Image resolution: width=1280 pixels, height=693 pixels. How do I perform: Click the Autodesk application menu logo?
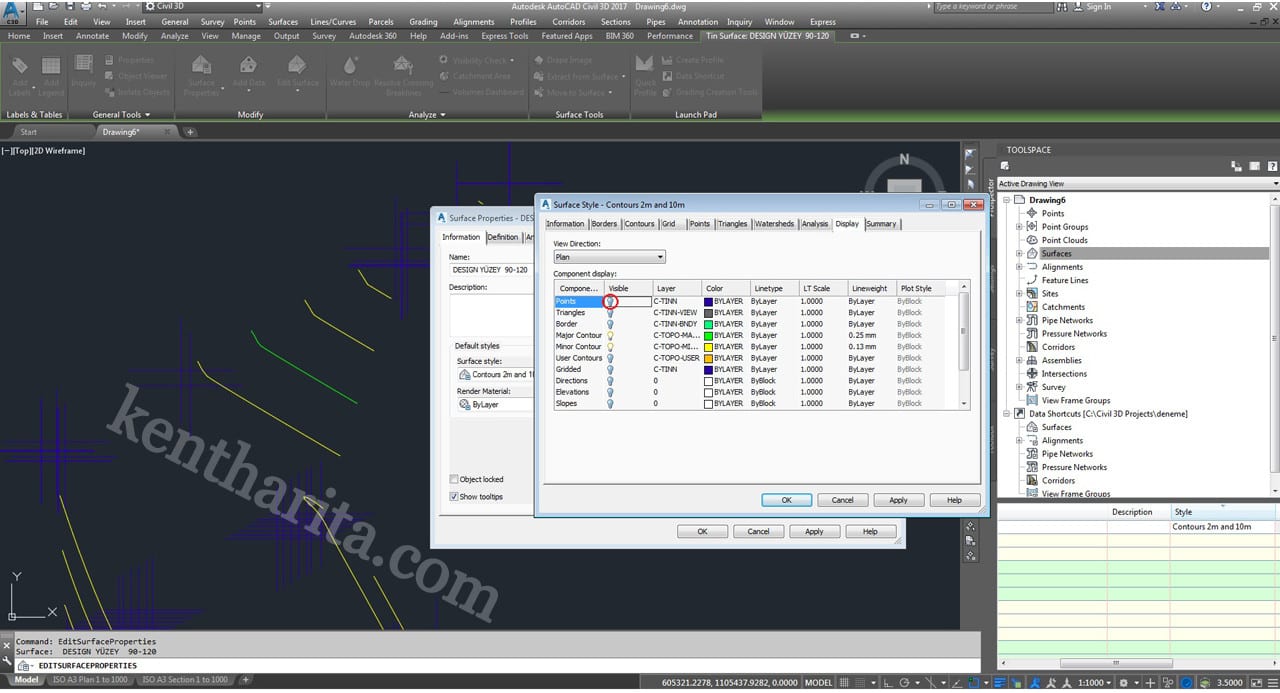tap(14, 14)
